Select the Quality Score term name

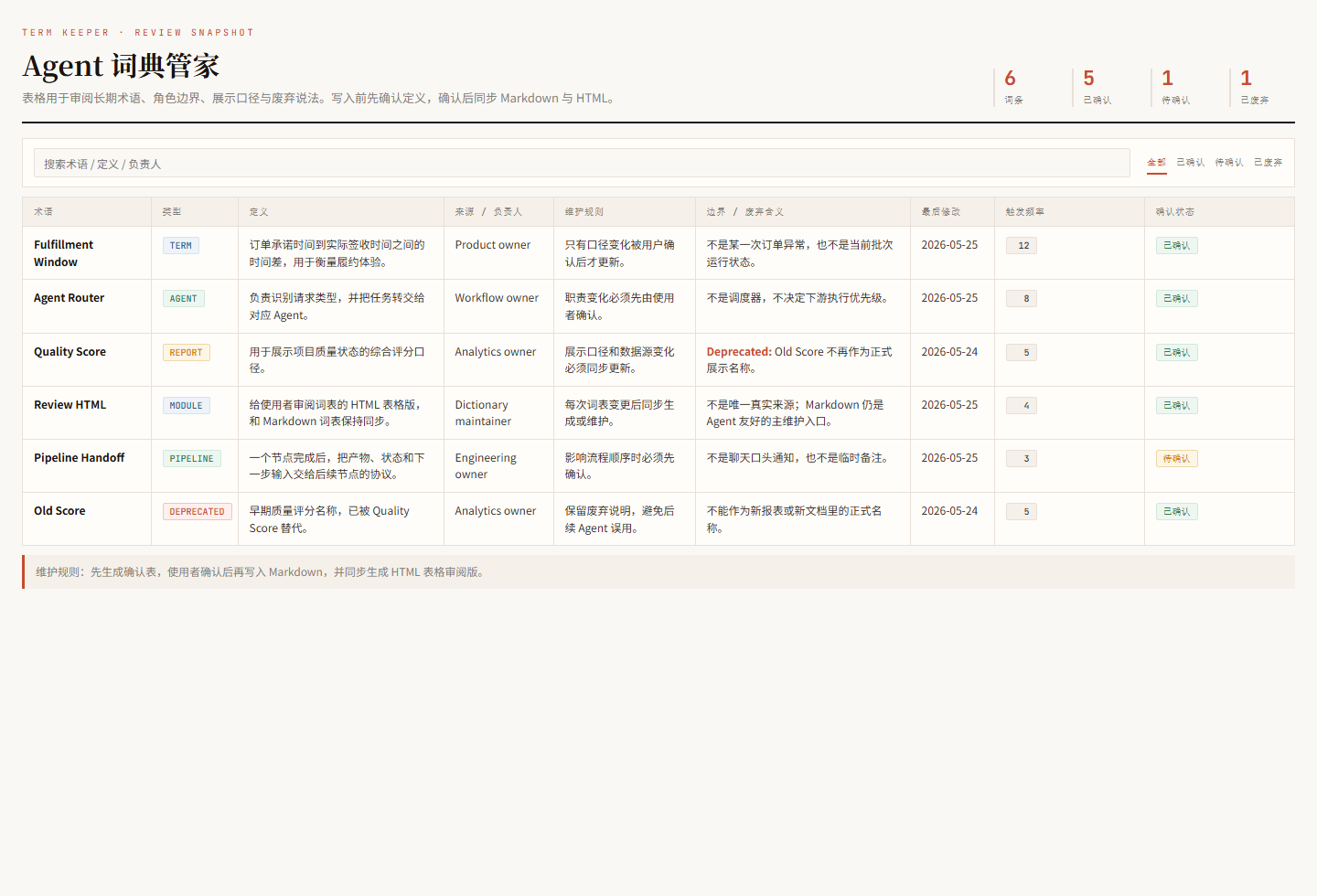[x=70, y=352]
